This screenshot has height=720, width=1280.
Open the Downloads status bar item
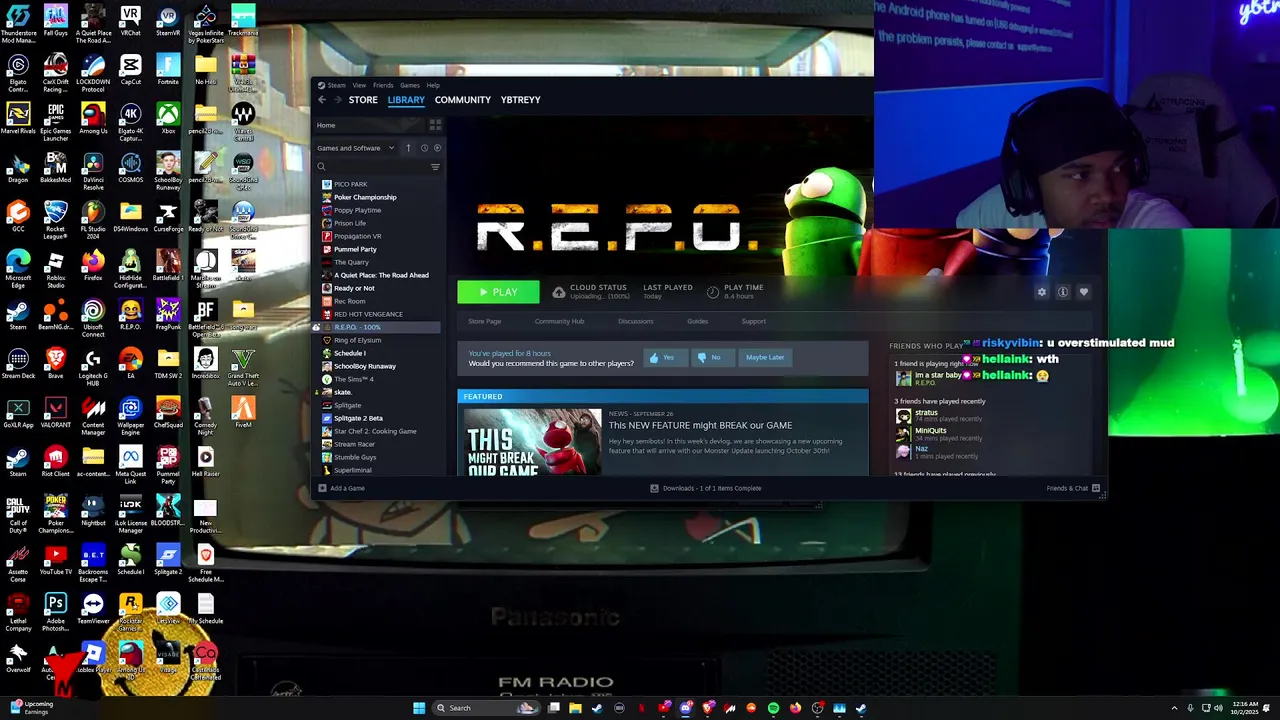tap(706, 488)
